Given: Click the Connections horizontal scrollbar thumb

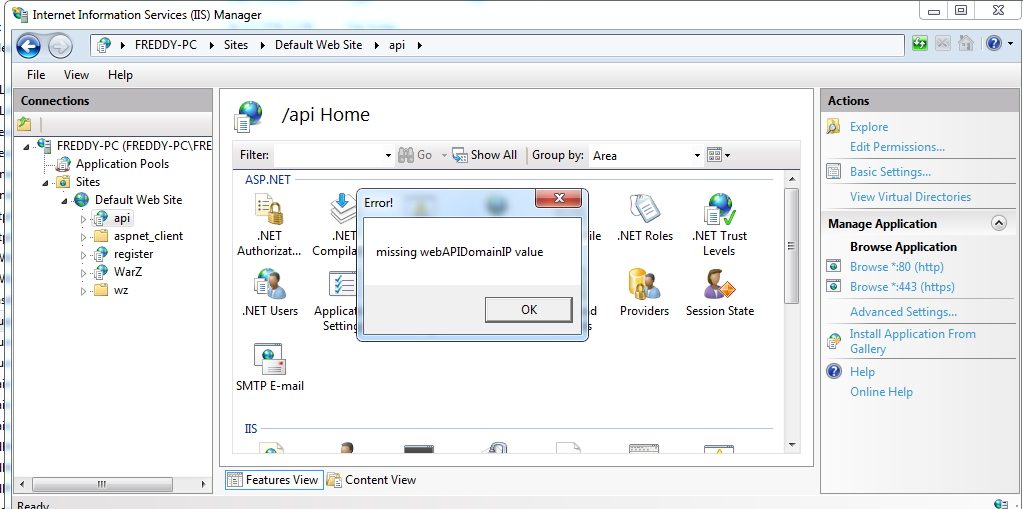Looking at the screenshot, I should [102, 484].
